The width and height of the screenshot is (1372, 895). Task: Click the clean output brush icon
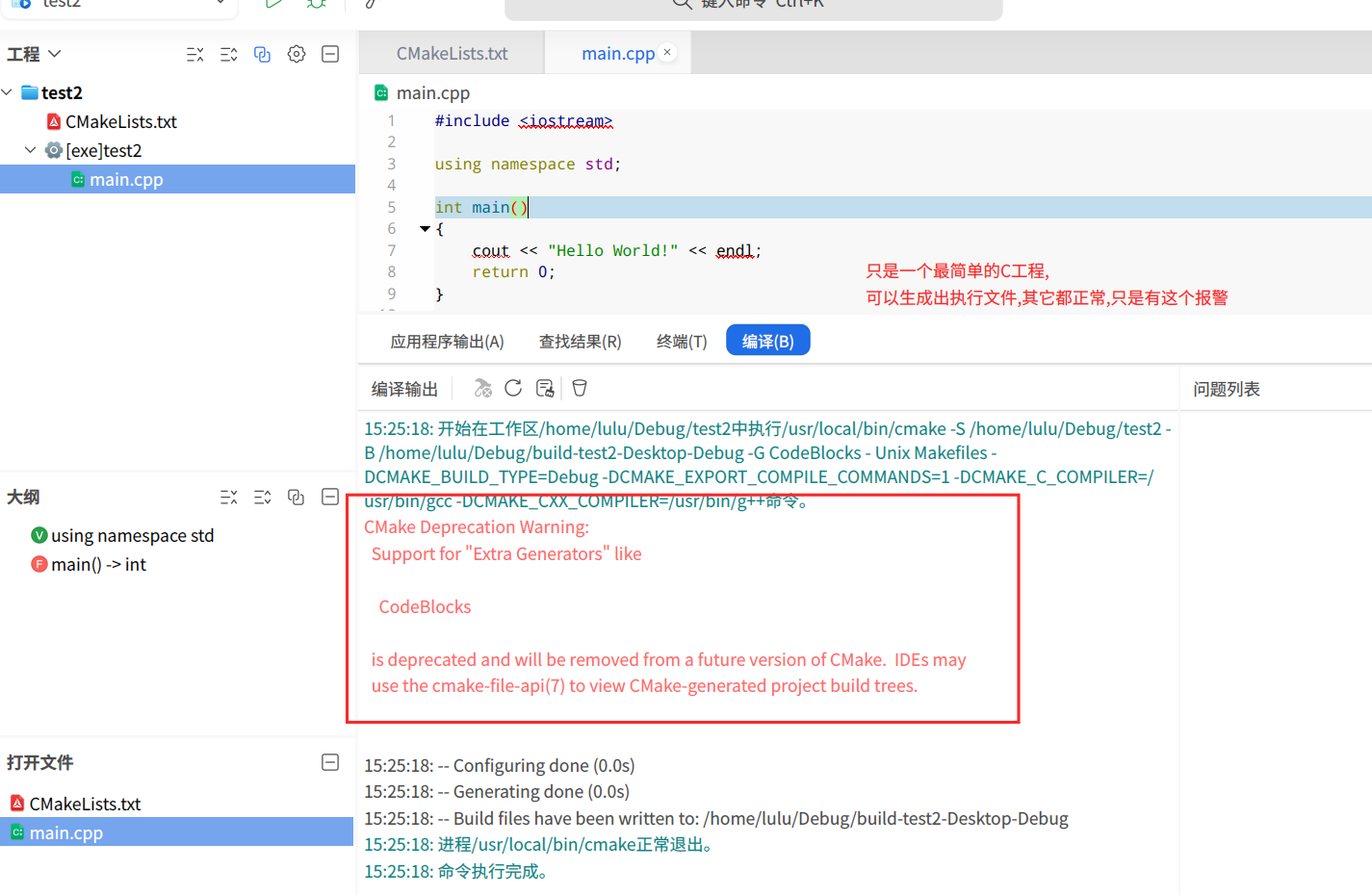click(x=545, y=388)
